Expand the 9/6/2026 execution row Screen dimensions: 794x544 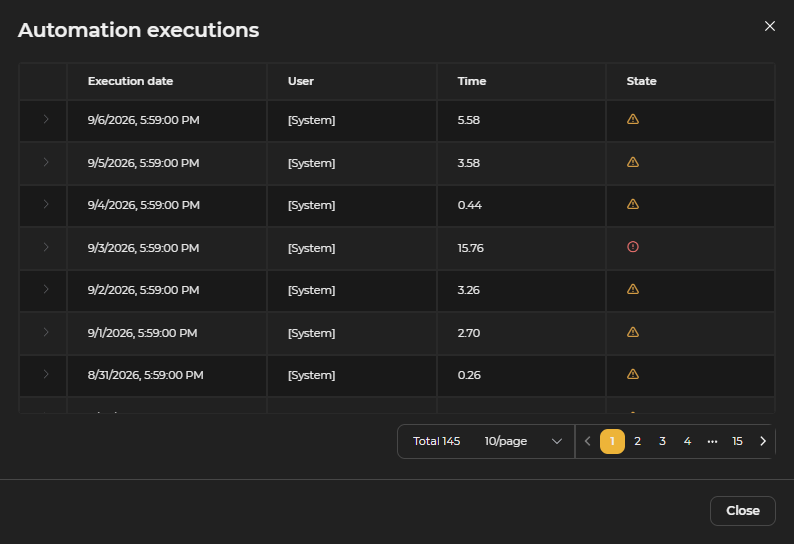pyautogui.click(x=46, y=120)
